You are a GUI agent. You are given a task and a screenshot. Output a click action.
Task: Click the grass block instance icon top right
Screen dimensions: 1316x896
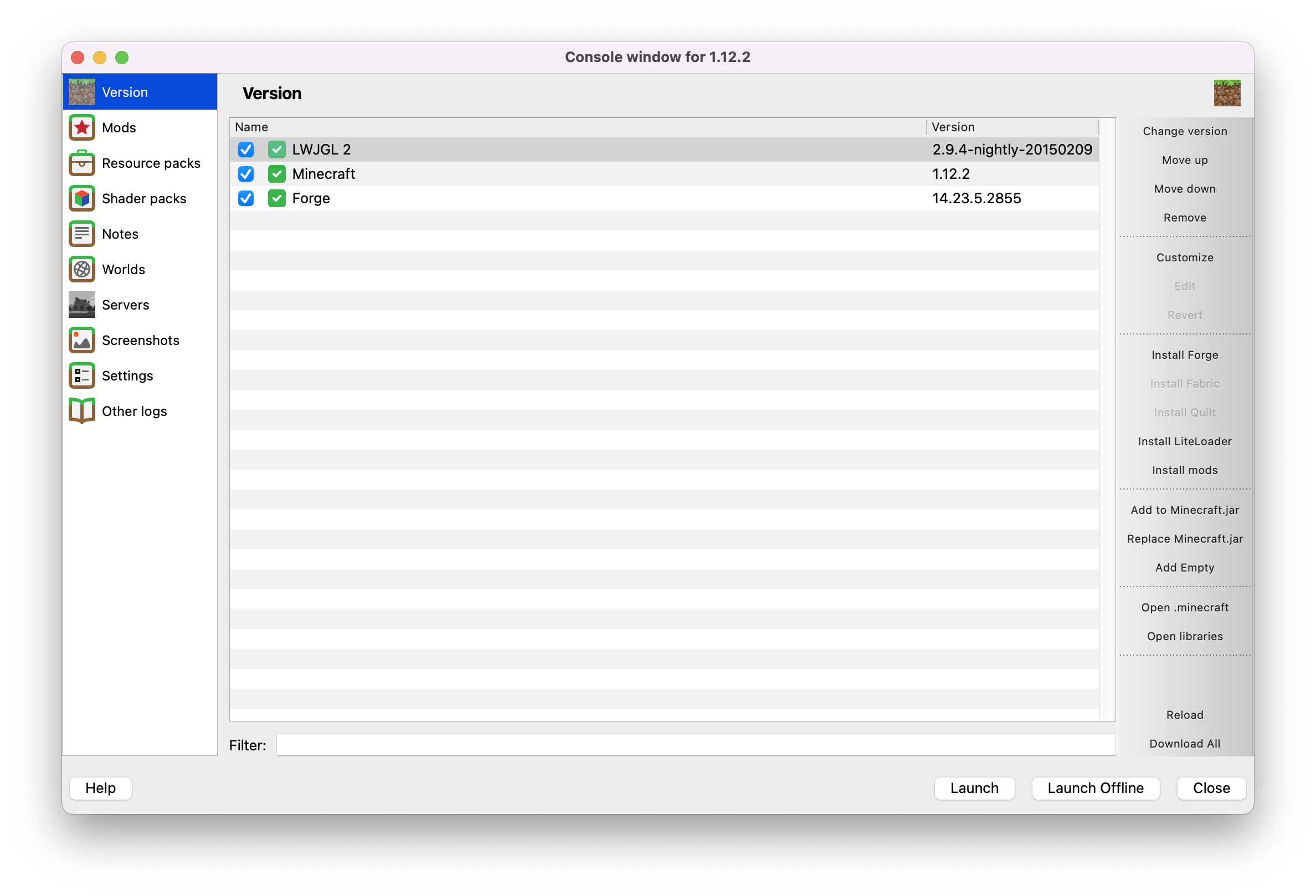(x=1227, y=92)
